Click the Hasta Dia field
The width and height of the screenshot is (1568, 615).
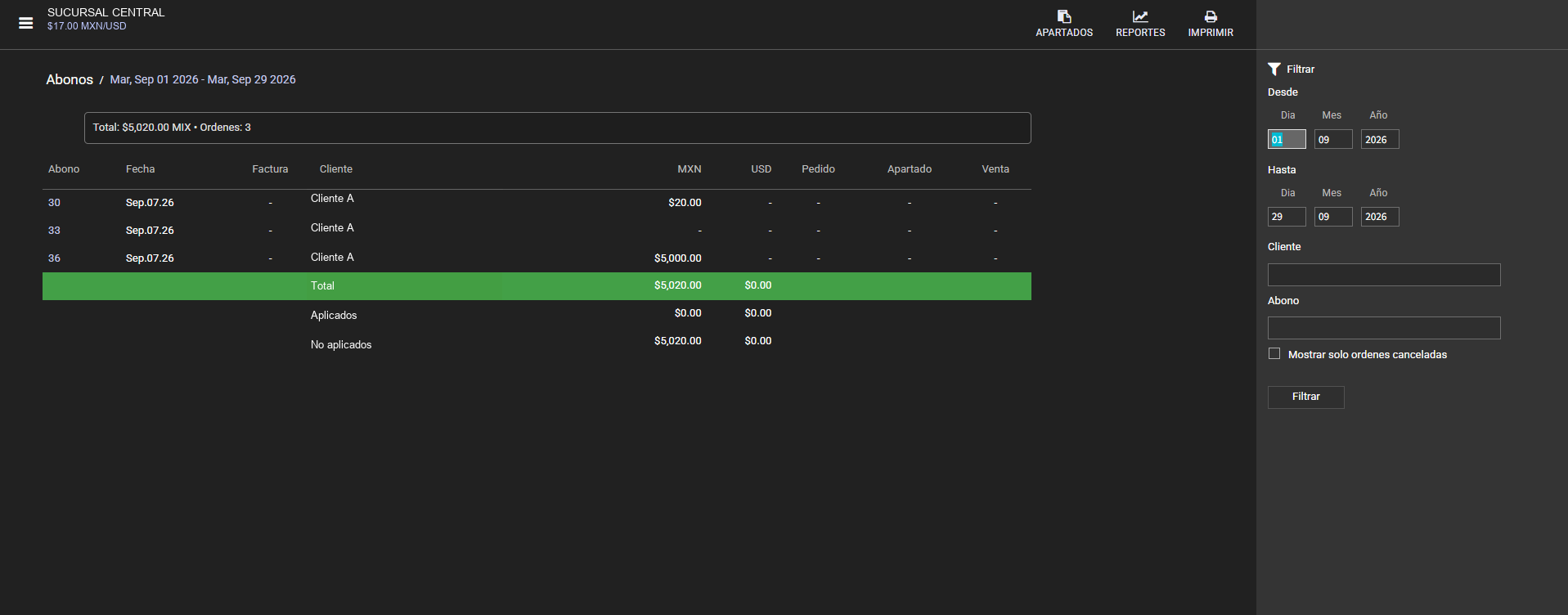pos(1287,217)
